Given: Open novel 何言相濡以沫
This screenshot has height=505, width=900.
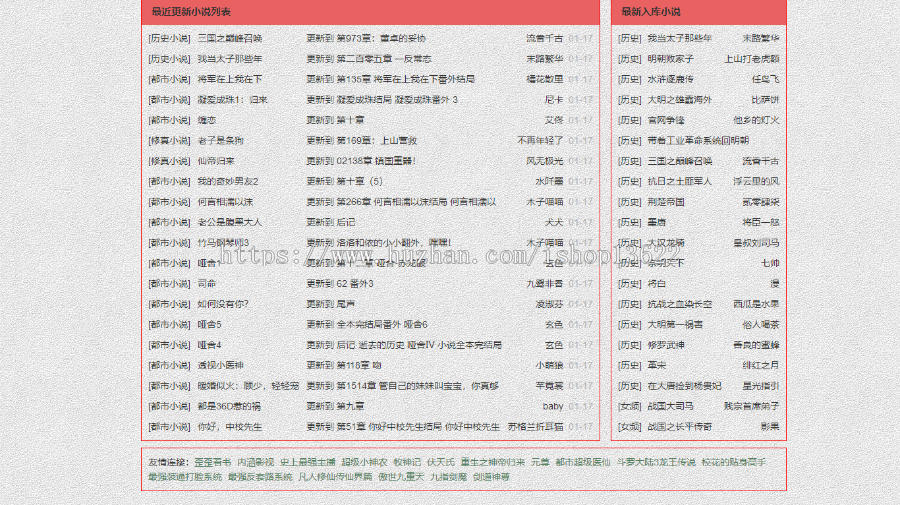Looking at the screenshot, I should 225,202.
